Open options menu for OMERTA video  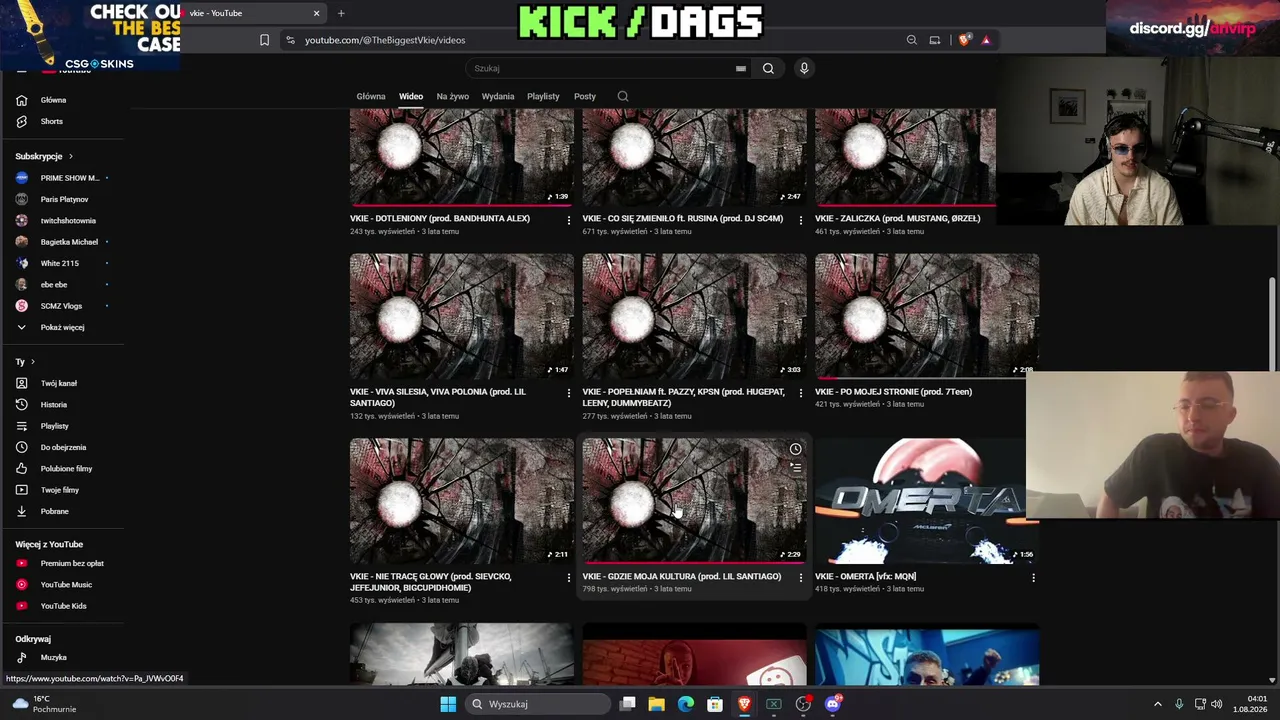1033,578
